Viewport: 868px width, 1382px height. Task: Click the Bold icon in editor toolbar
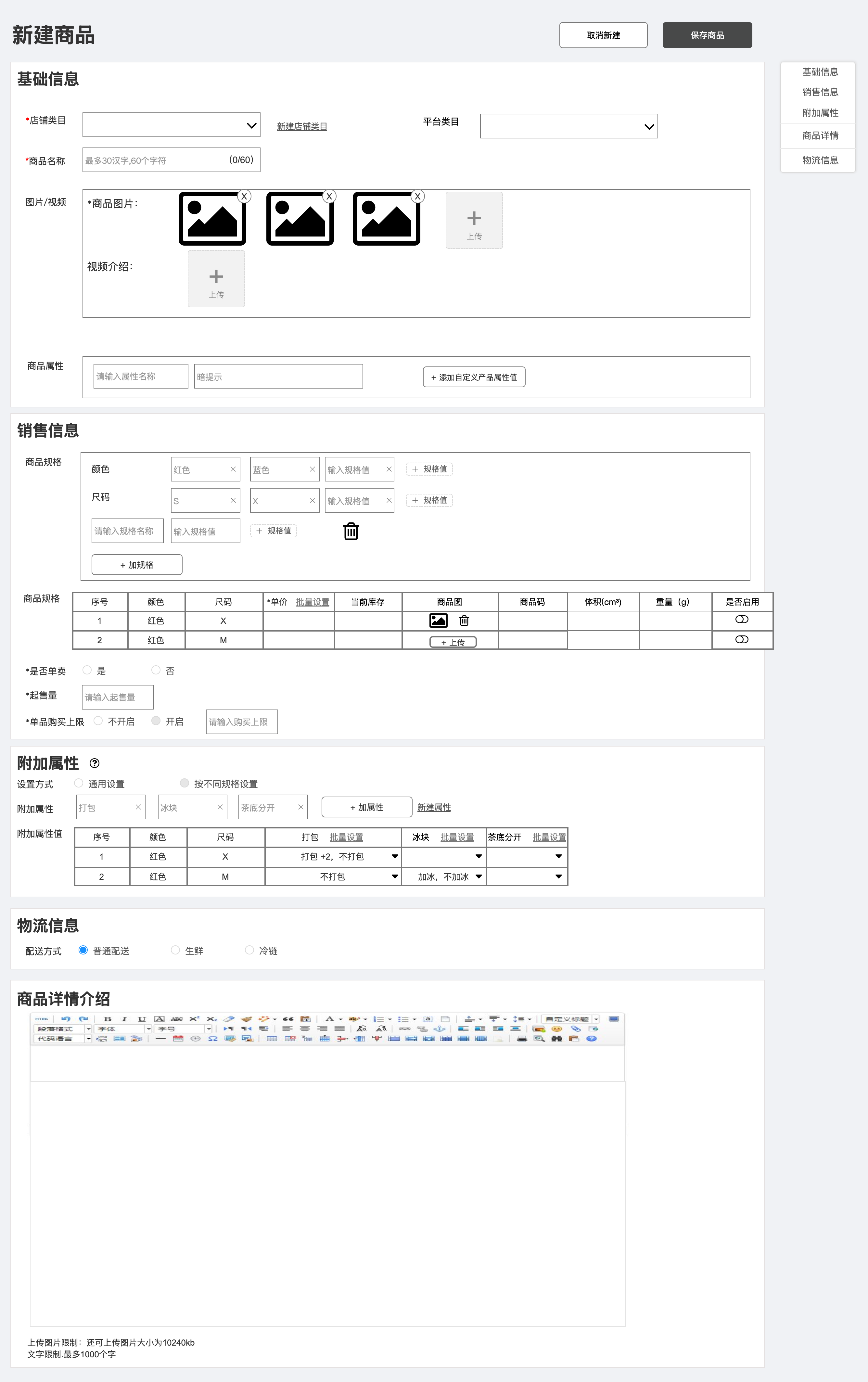[x=107, y=1019]
